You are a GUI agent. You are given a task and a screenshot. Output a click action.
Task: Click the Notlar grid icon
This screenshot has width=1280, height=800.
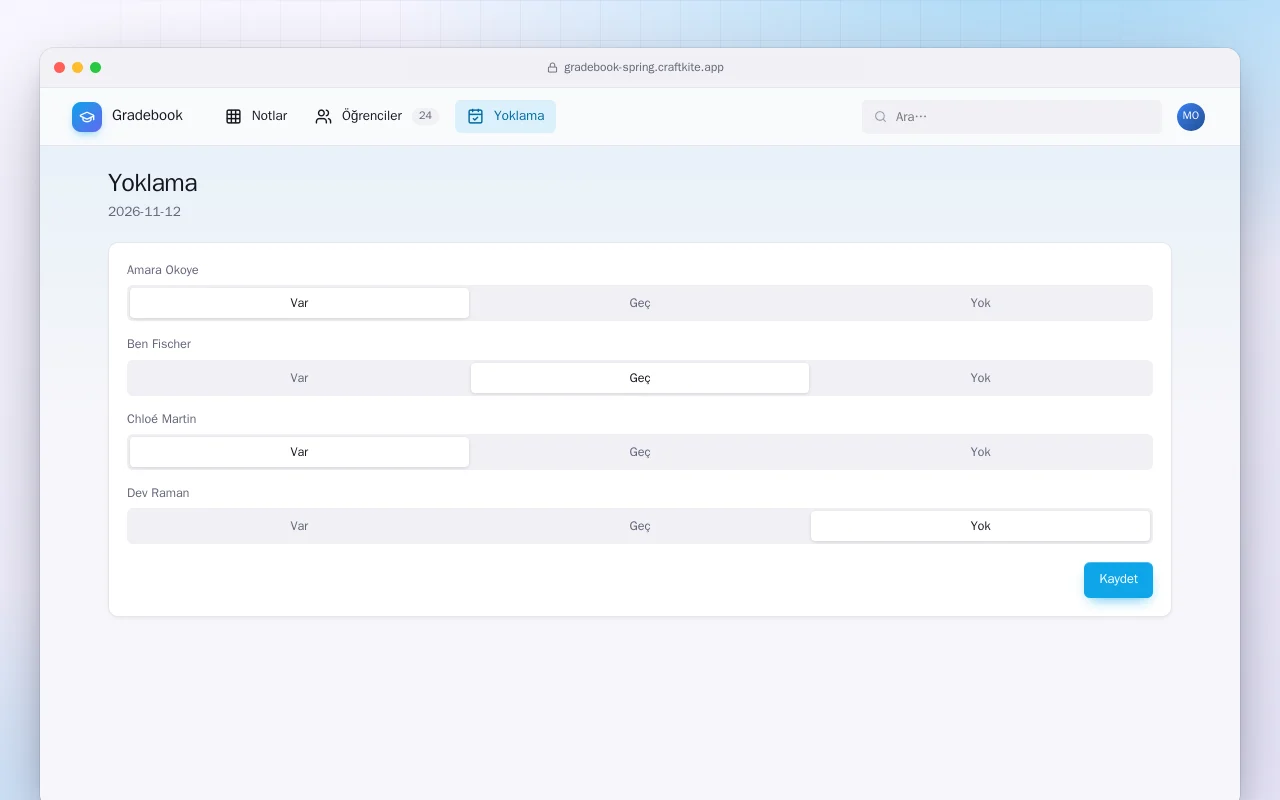pyautogui.click(x=234, y=116)
